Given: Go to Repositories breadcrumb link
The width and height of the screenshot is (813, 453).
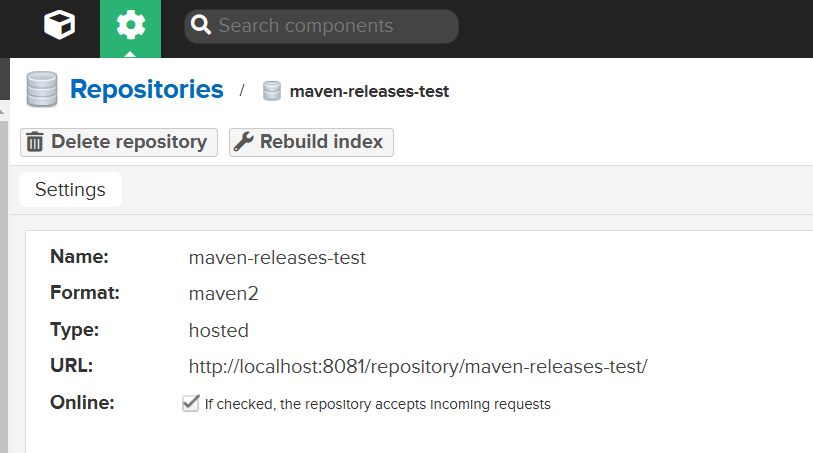Looking at the screenshot, I should click(147, 89).
